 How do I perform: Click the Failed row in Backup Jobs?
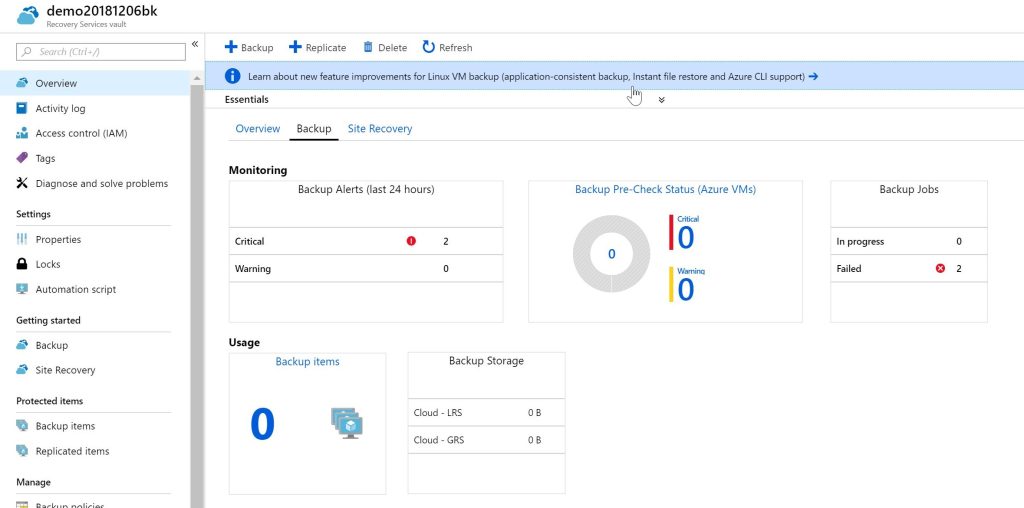pos(908,268)
